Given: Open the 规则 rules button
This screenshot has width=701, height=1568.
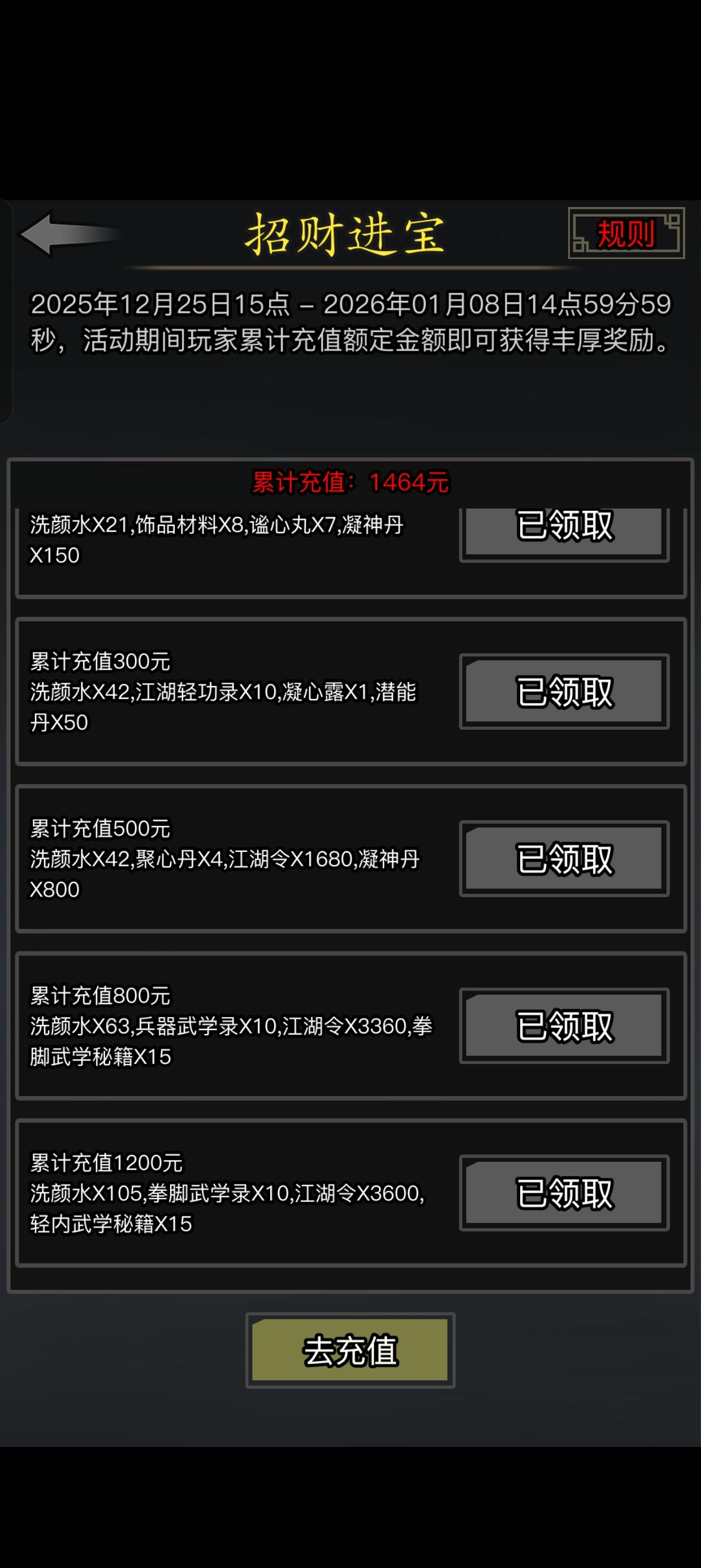Looking at the screenshot, I should point(626,233).
